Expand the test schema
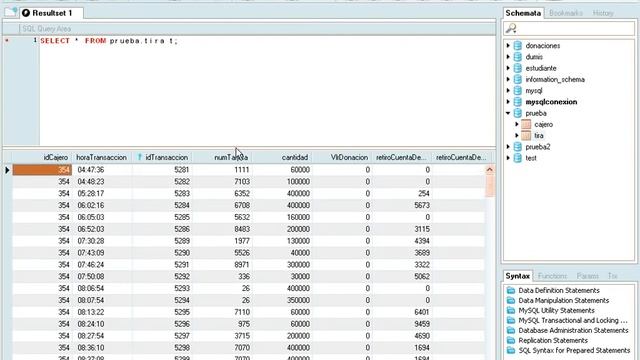This screenshot has width=640, height=360. [508, 158]
